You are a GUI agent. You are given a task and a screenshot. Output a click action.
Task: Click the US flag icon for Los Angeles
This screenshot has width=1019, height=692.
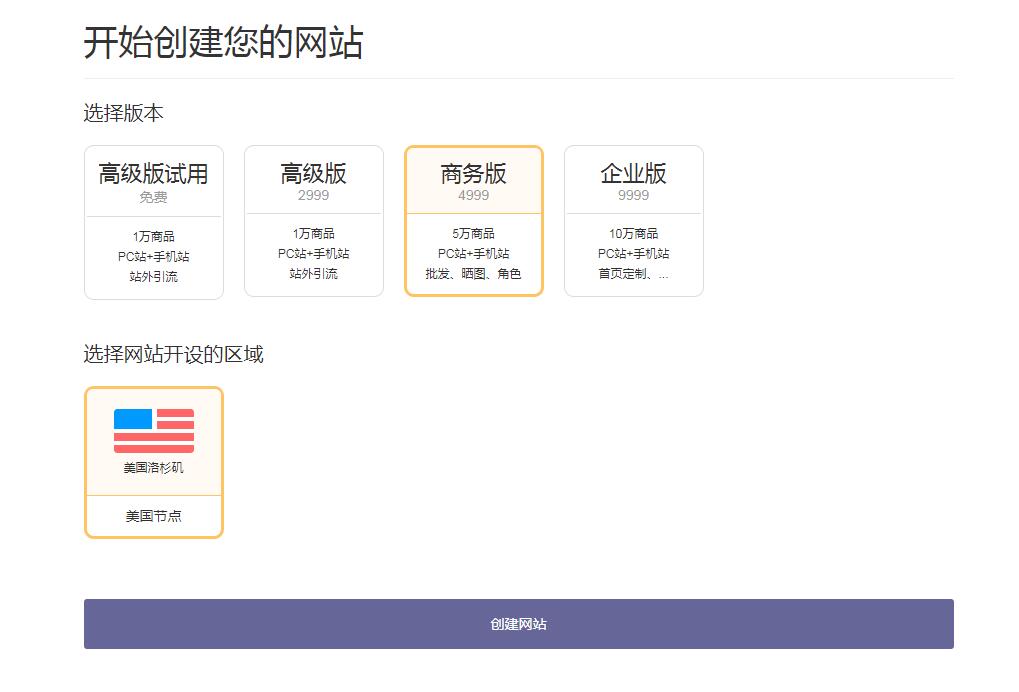(154, 430)
